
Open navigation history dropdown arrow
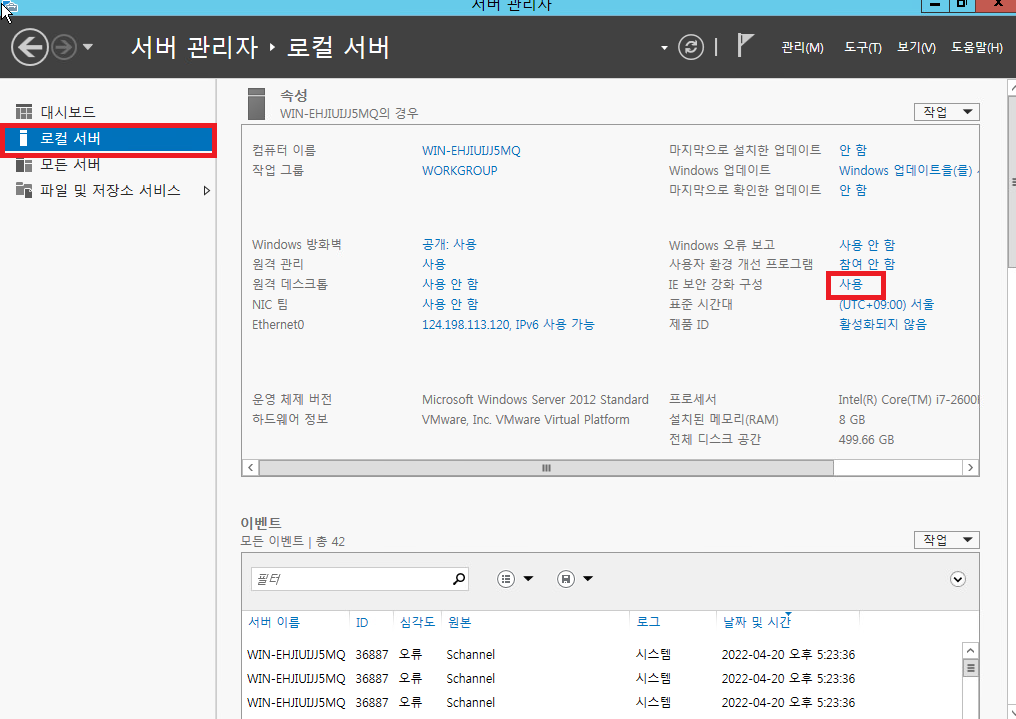(88, 47)
